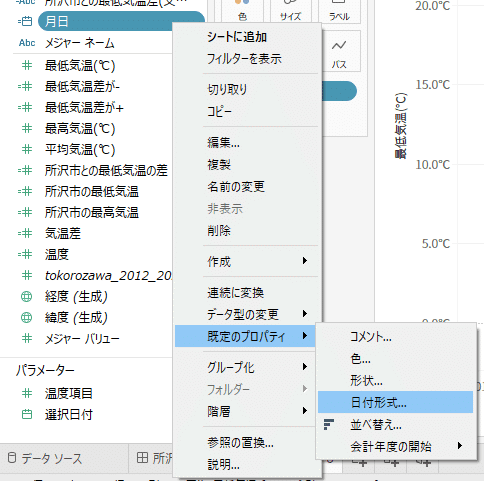Click calculated-number icon beside 最低気温差が-
The width and height of the screenshot is (484, 481).
(25, 86)
